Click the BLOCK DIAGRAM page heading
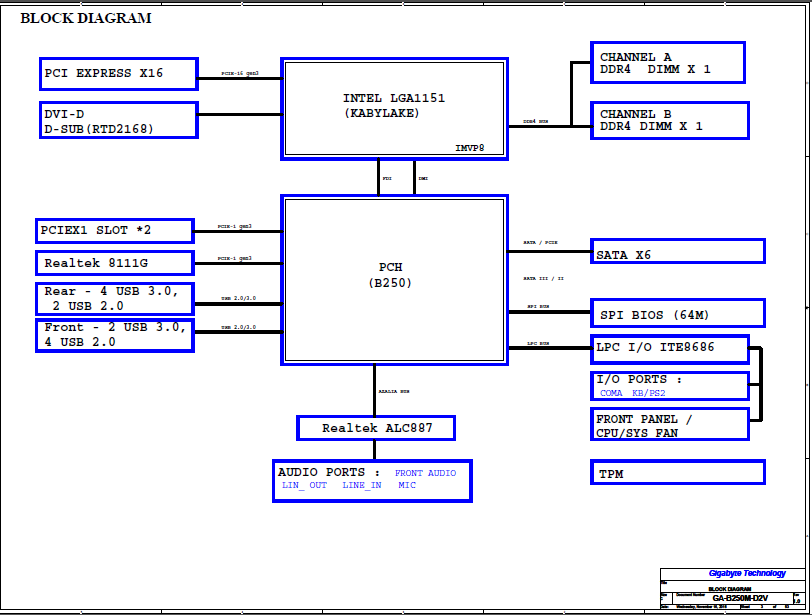This screenshot has width=812, height=615. pos(86,18)
